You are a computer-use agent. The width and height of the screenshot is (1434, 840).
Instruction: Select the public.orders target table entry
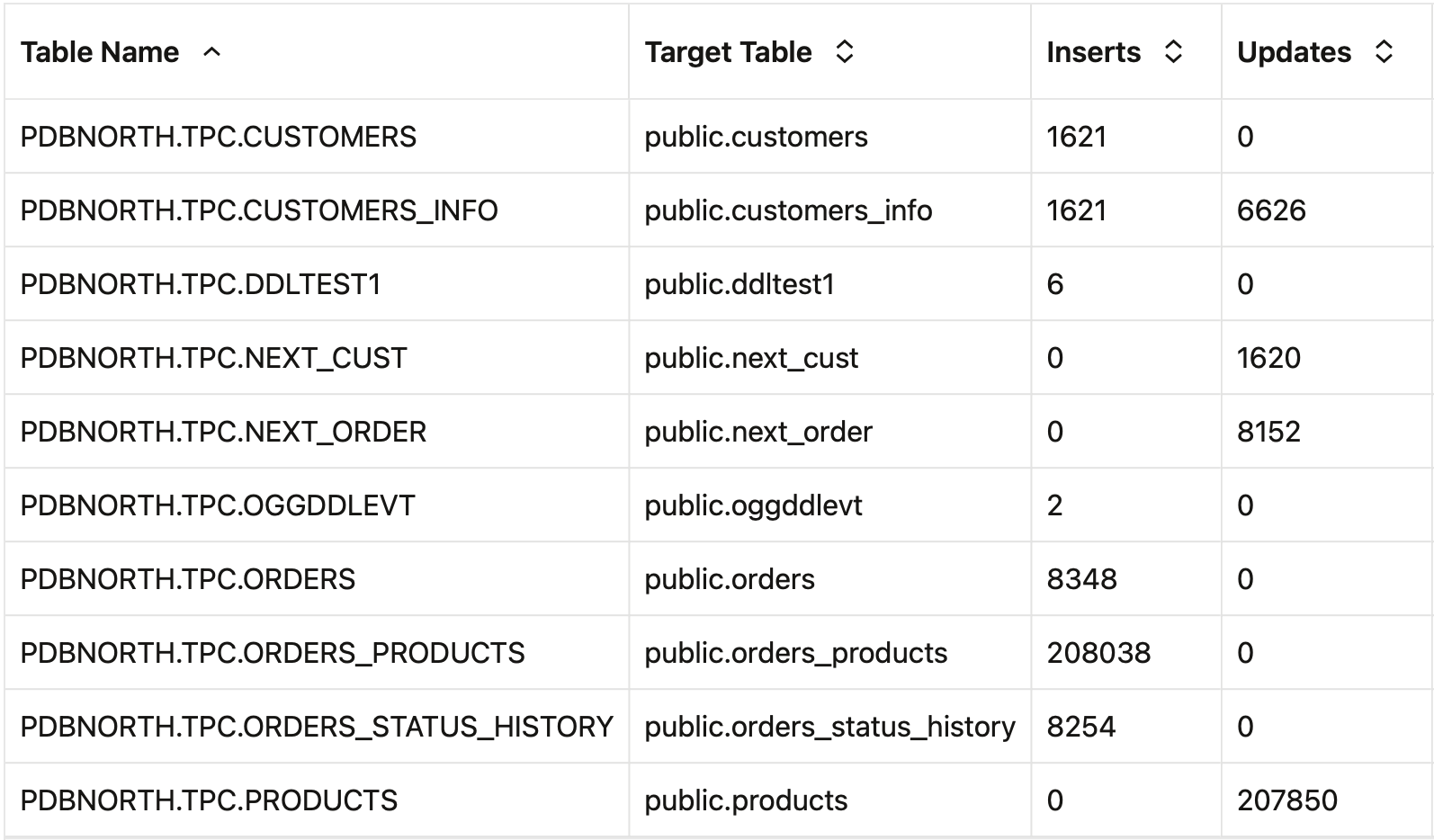pos(729,579)
